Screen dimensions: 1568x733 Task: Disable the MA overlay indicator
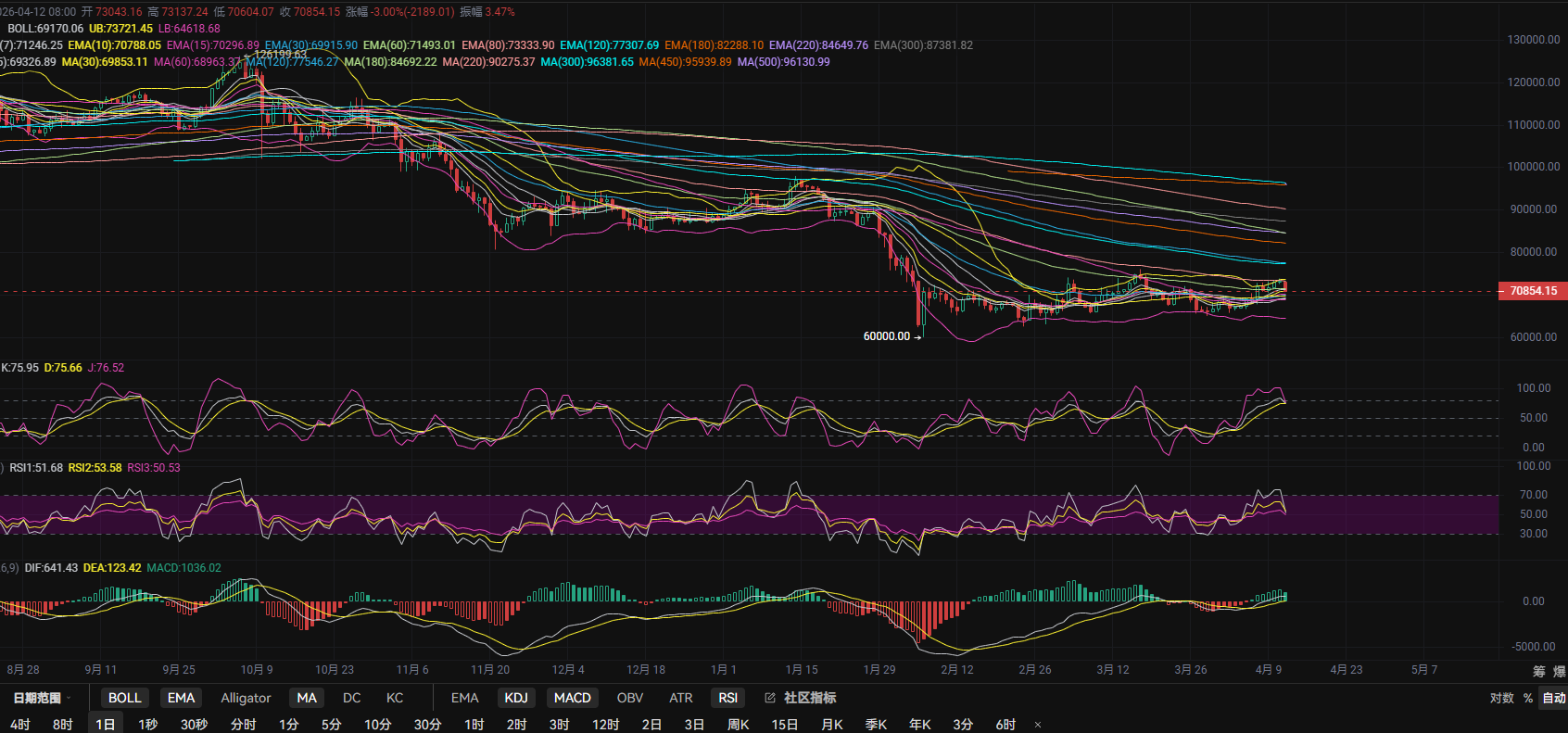tap(307, 698)
